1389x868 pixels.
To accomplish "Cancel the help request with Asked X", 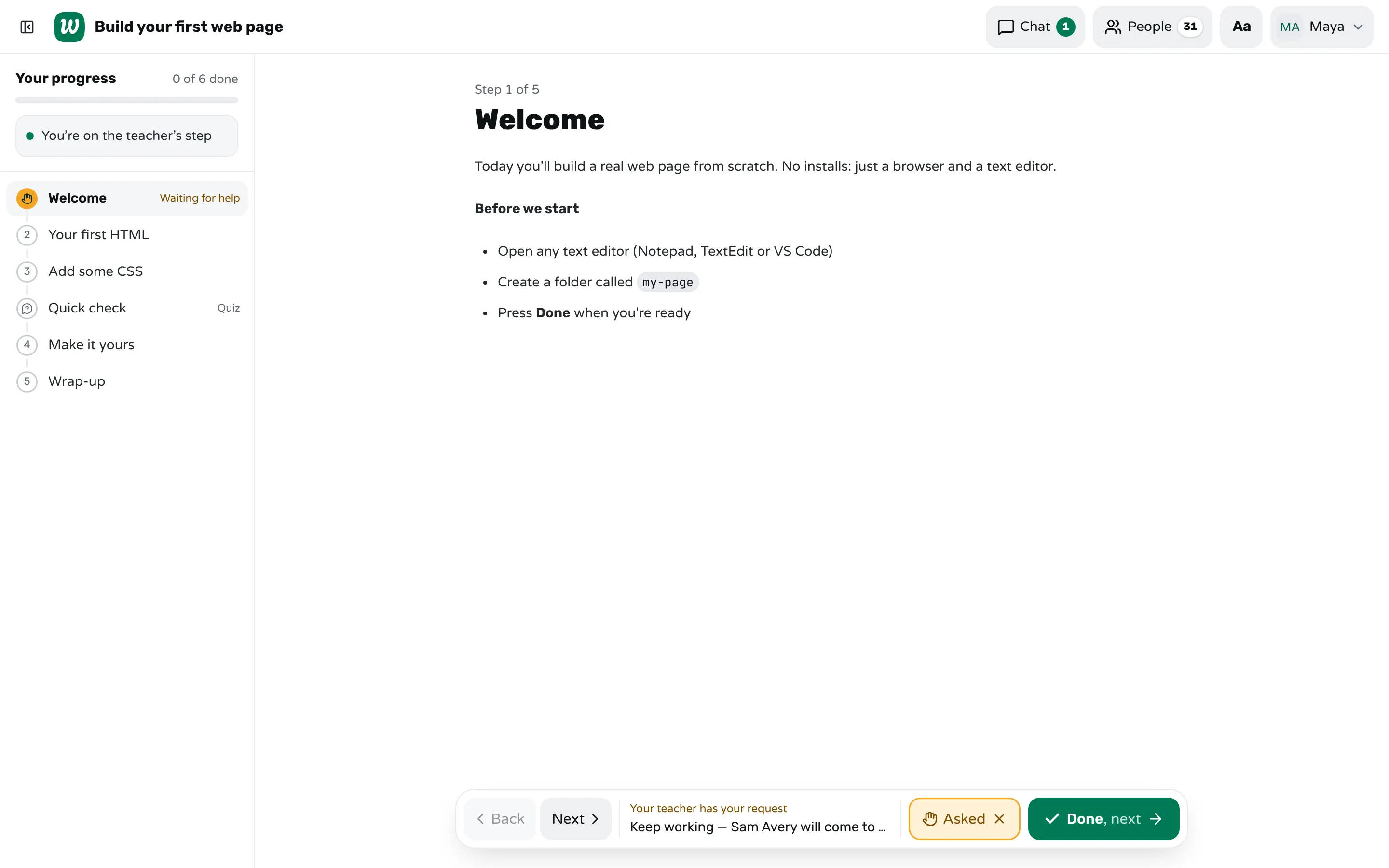I will pos(999,819).
